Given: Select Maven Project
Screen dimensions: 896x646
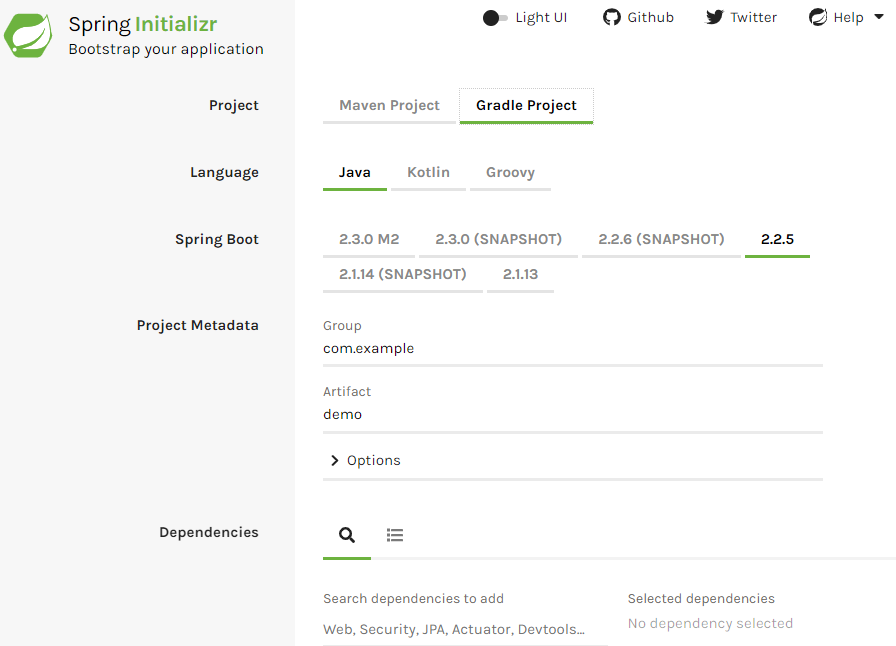Looking at the screenshot, I should [389, 105].
